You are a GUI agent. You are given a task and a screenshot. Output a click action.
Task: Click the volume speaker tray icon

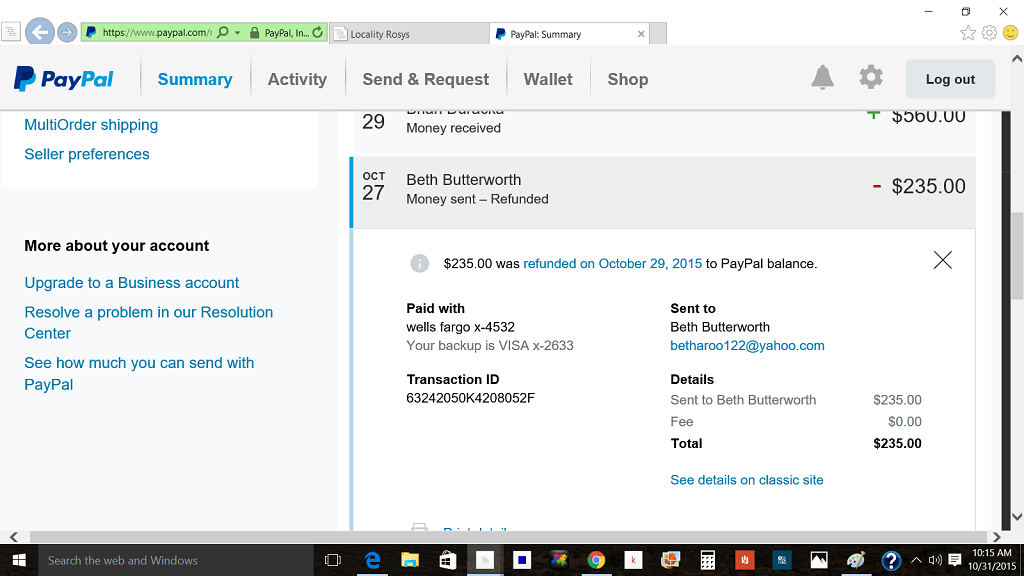point(935,560)
